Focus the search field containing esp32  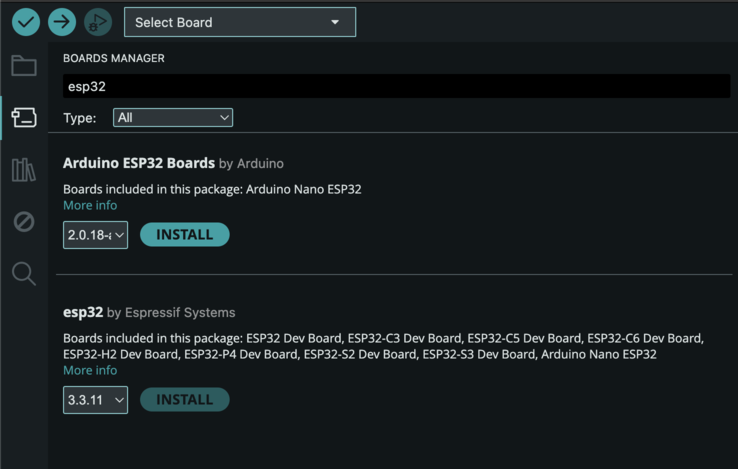click(x=396, y=86)
